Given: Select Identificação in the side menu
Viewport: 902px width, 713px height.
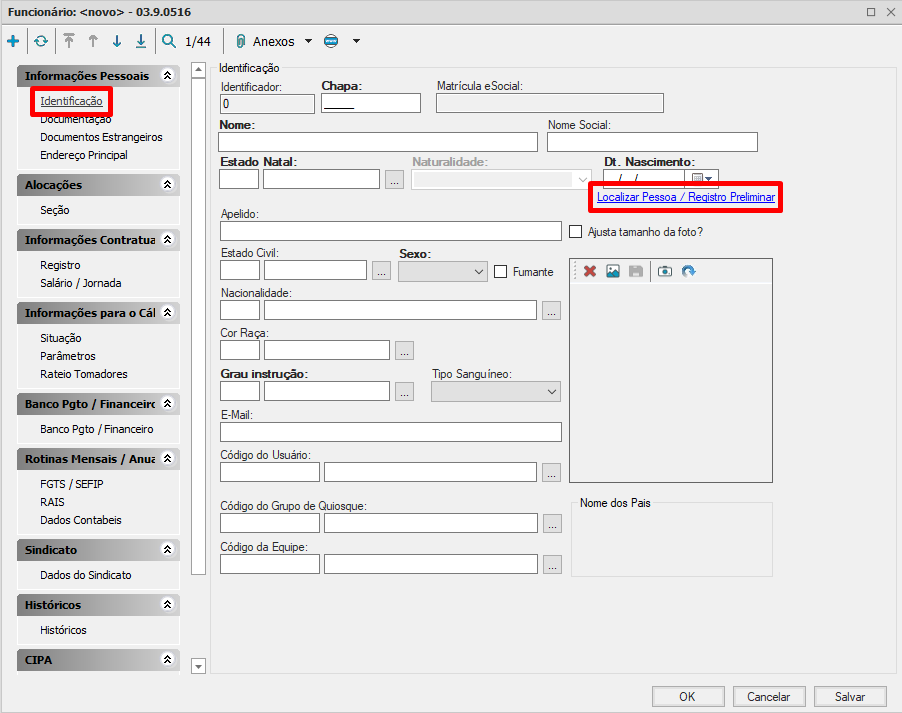Looking at the screenshot, I should [x=71, y=101].
